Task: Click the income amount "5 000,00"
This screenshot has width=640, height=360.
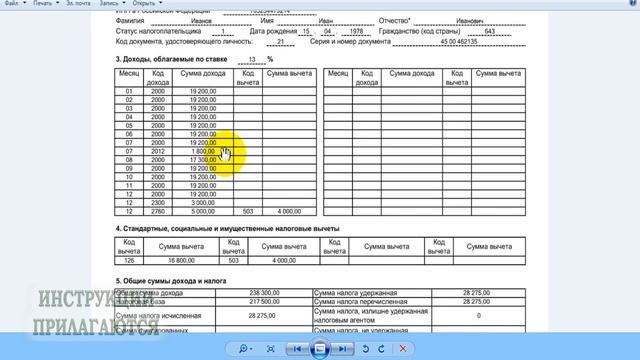Action: pyautogui.click(x=203, y=211)
